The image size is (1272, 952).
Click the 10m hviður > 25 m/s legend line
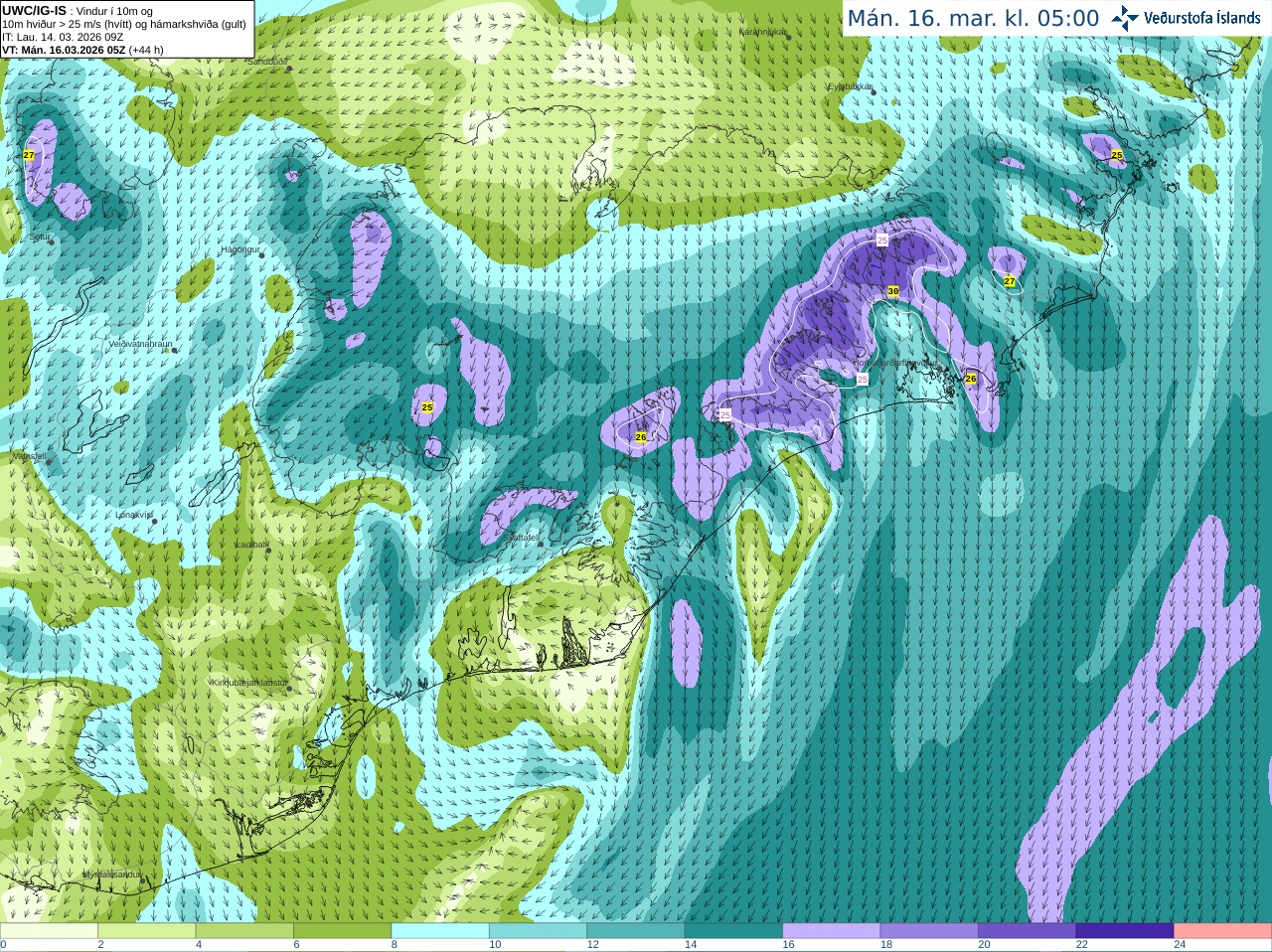(x=124, y=24)
